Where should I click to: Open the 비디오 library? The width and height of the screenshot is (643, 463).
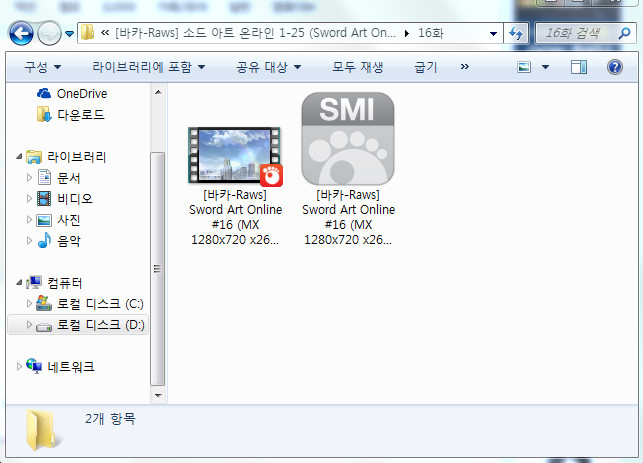[x=75, y=198]
